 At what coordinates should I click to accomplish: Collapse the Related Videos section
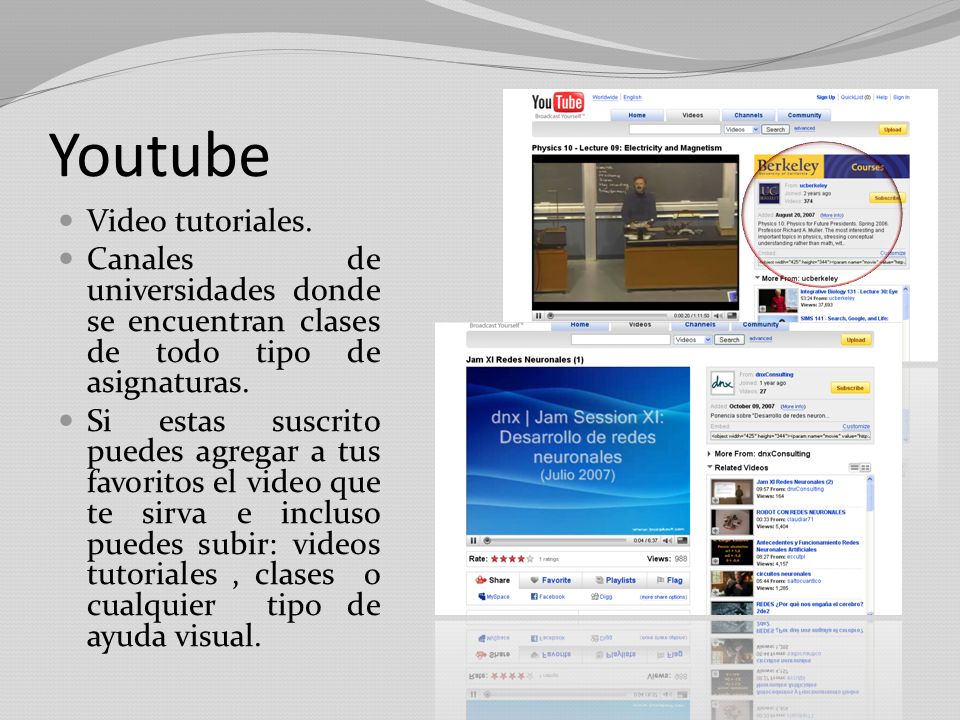point(710,467)
